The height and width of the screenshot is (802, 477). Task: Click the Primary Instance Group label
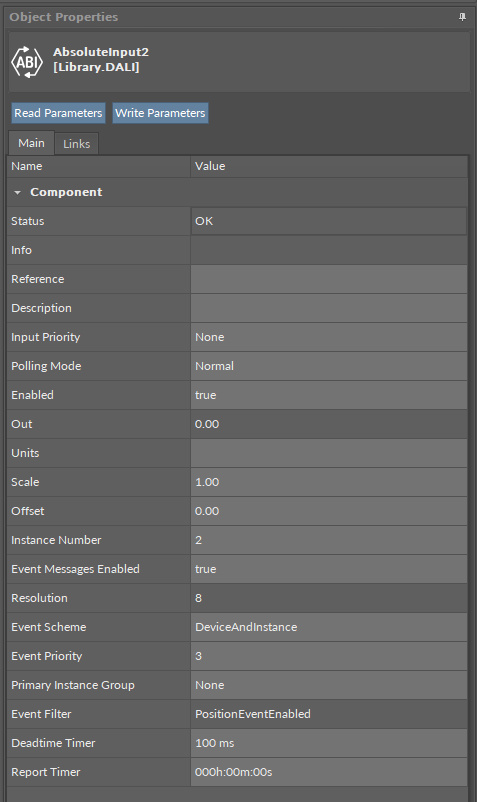coord(73,685)
